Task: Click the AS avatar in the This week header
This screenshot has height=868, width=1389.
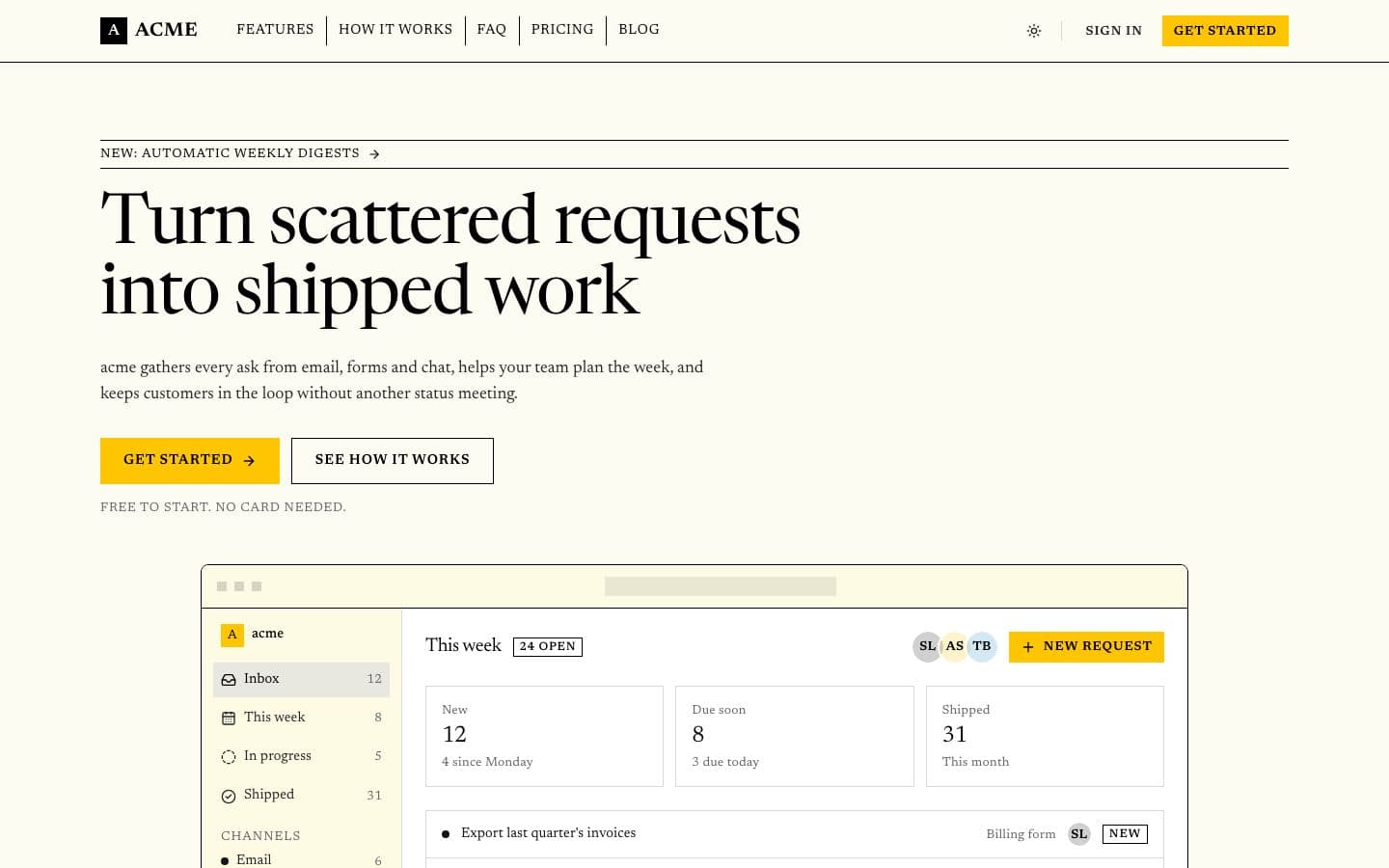Action: point(954,646)
